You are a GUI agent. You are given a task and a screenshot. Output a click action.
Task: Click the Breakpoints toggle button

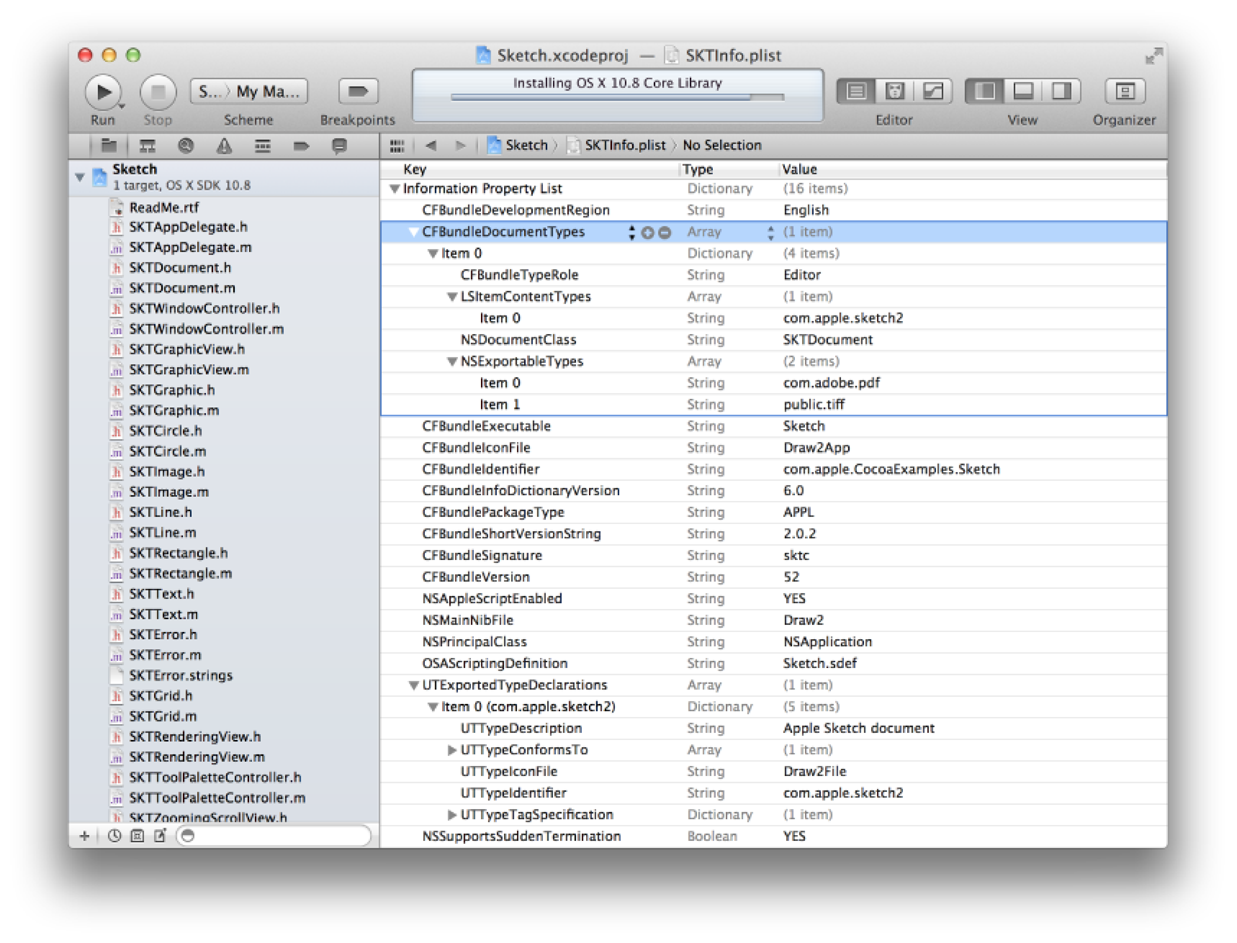tap(358, 92)
